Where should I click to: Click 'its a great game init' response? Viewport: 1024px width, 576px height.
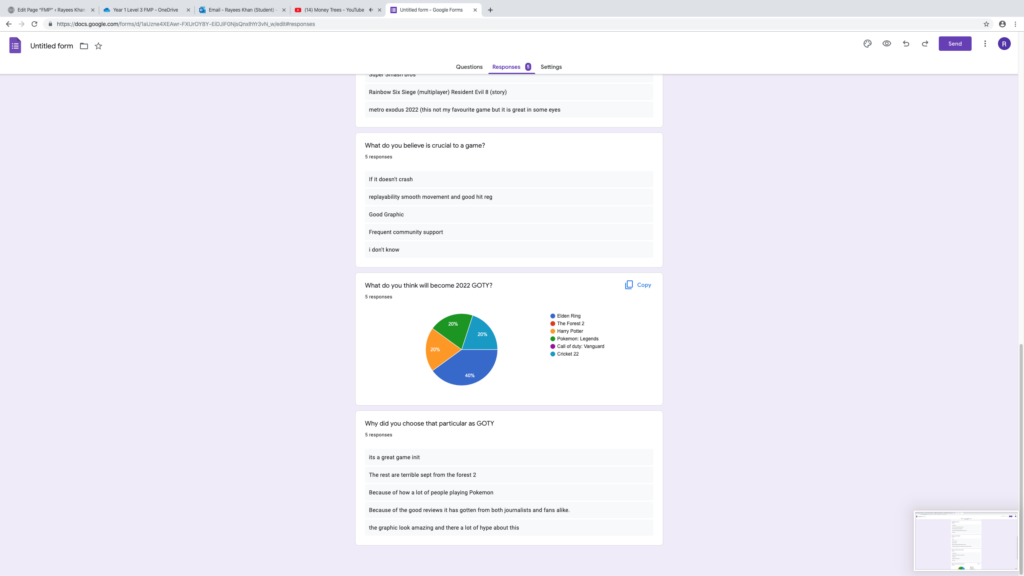(x=509, y=457)
